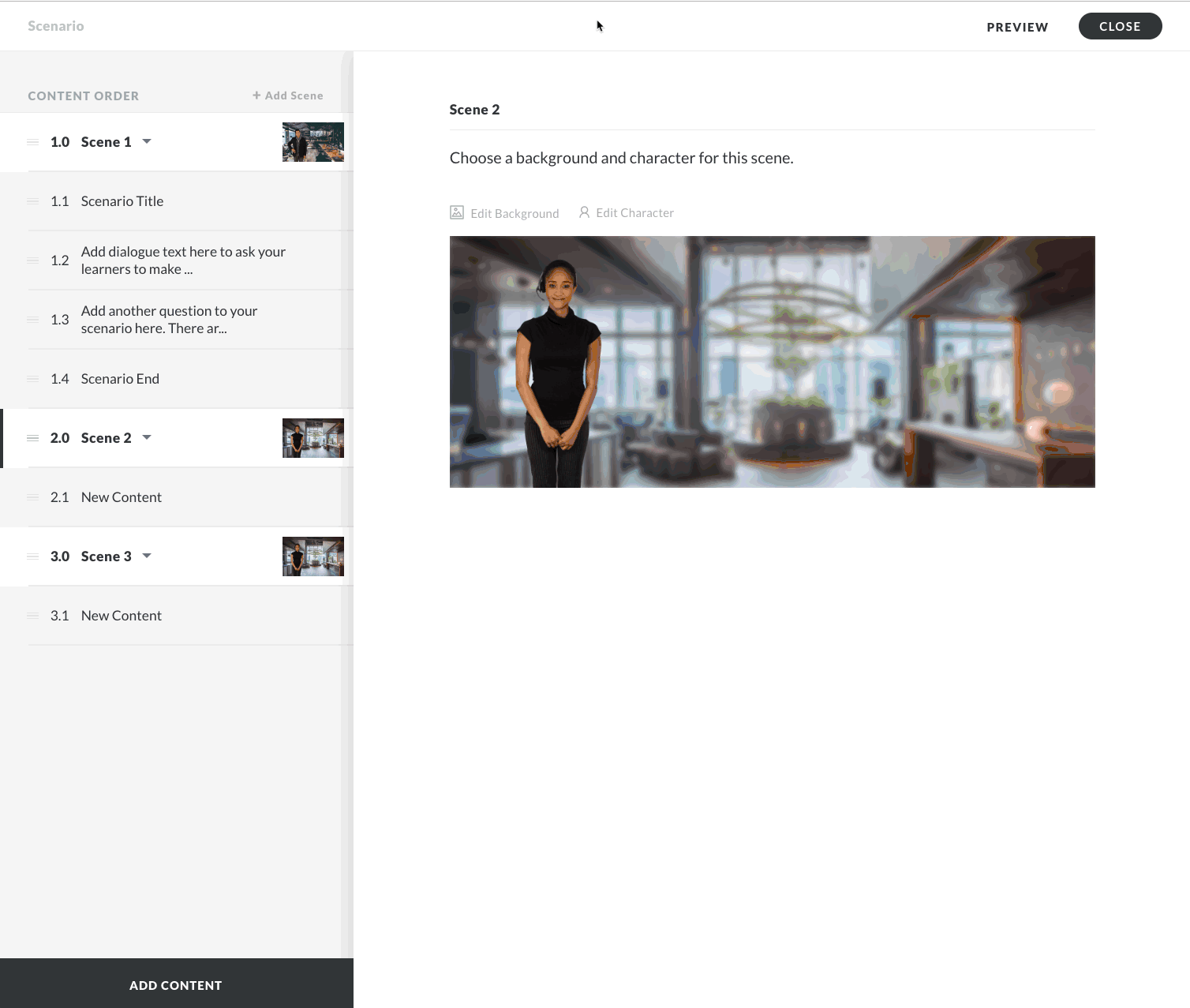Click Edit Background label
The width and height of the screenshot is (1190, 1008).
[515, 213]
